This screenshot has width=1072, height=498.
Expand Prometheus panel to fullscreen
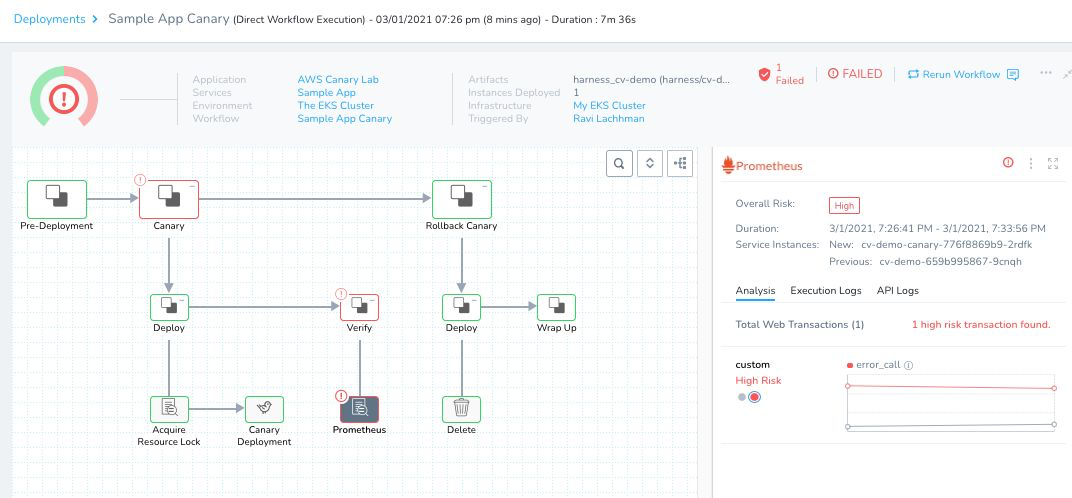(1053, 163)
